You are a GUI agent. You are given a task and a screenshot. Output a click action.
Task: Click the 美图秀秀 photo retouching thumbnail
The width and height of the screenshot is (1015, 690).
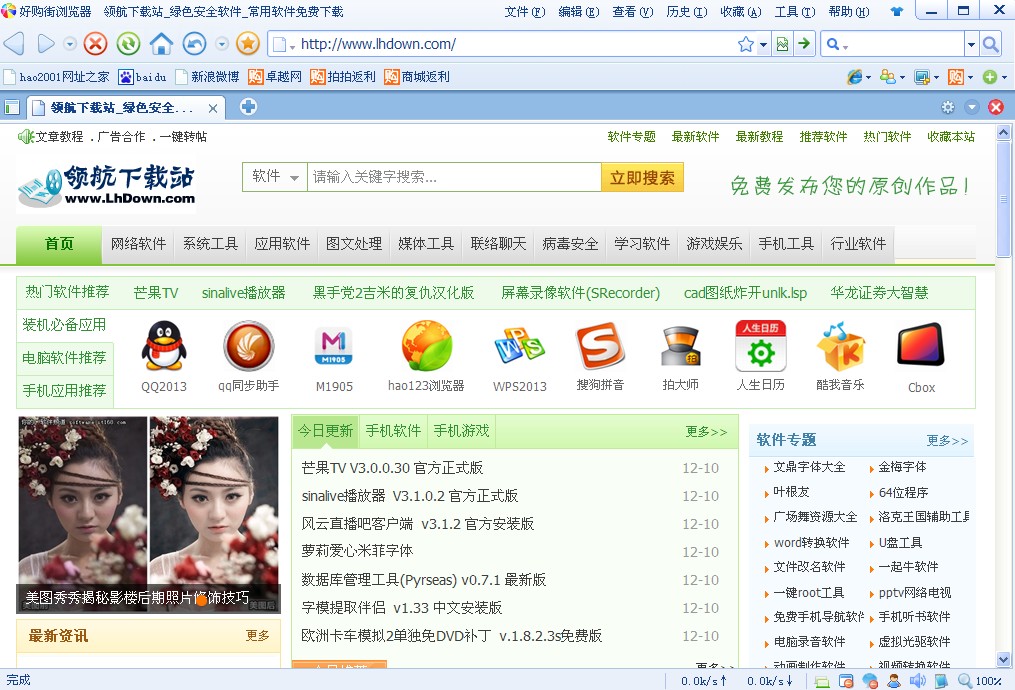coord(148,515)
